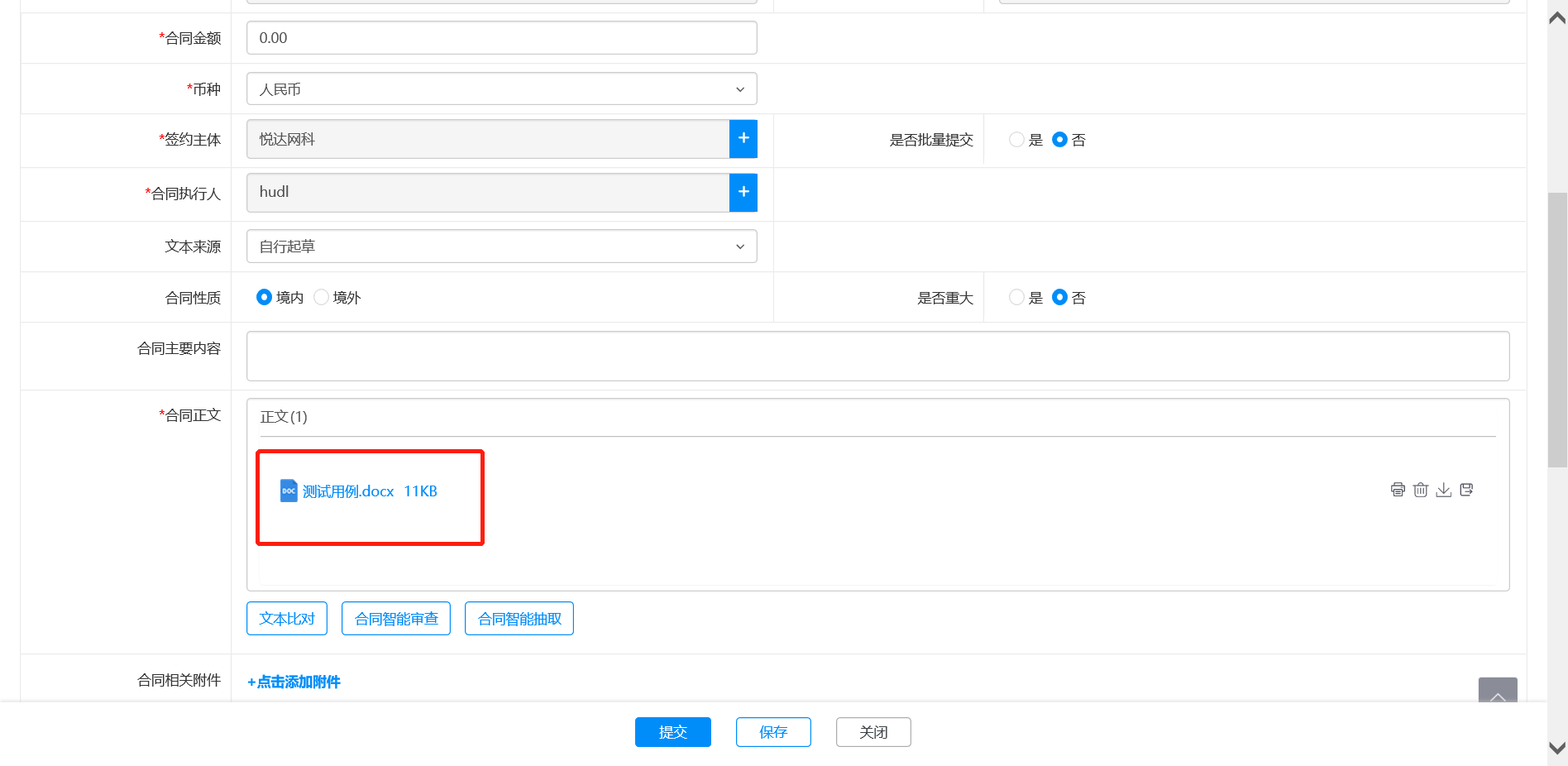Select 境外 for 合同性质
The width and height of the screenshot is (1568, 766).
click(x=322, y=298)
